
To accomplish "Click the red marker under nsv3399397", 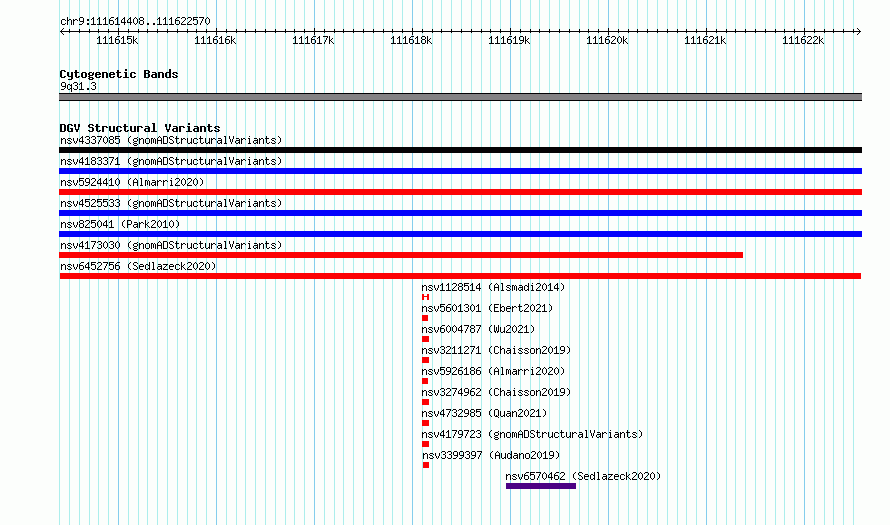I will [x=426, y=465].
